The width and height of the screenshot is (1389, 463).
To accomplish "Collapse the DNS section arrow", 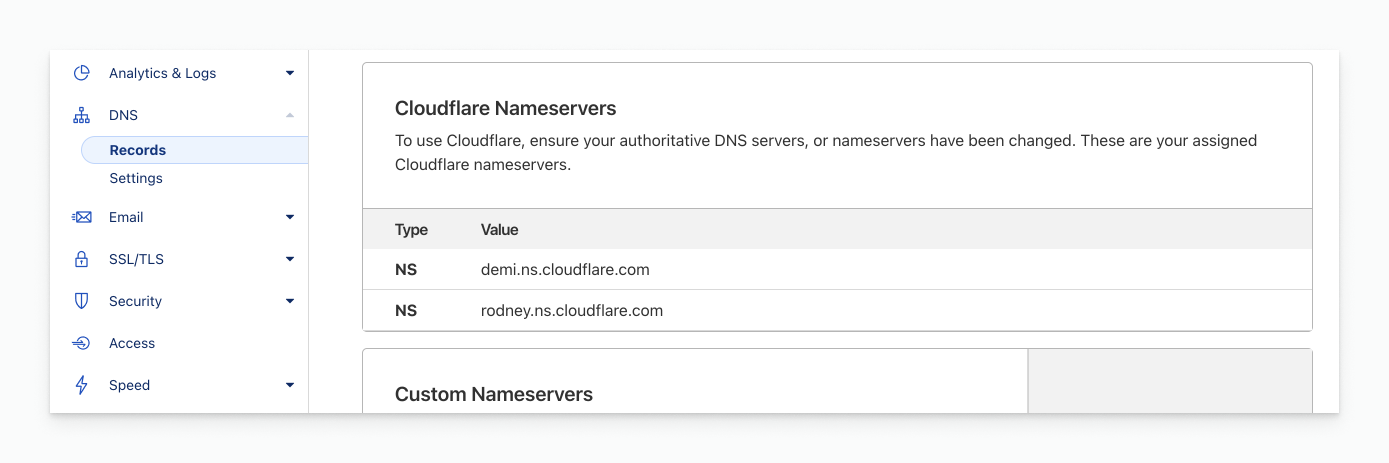I will [290, 115].
